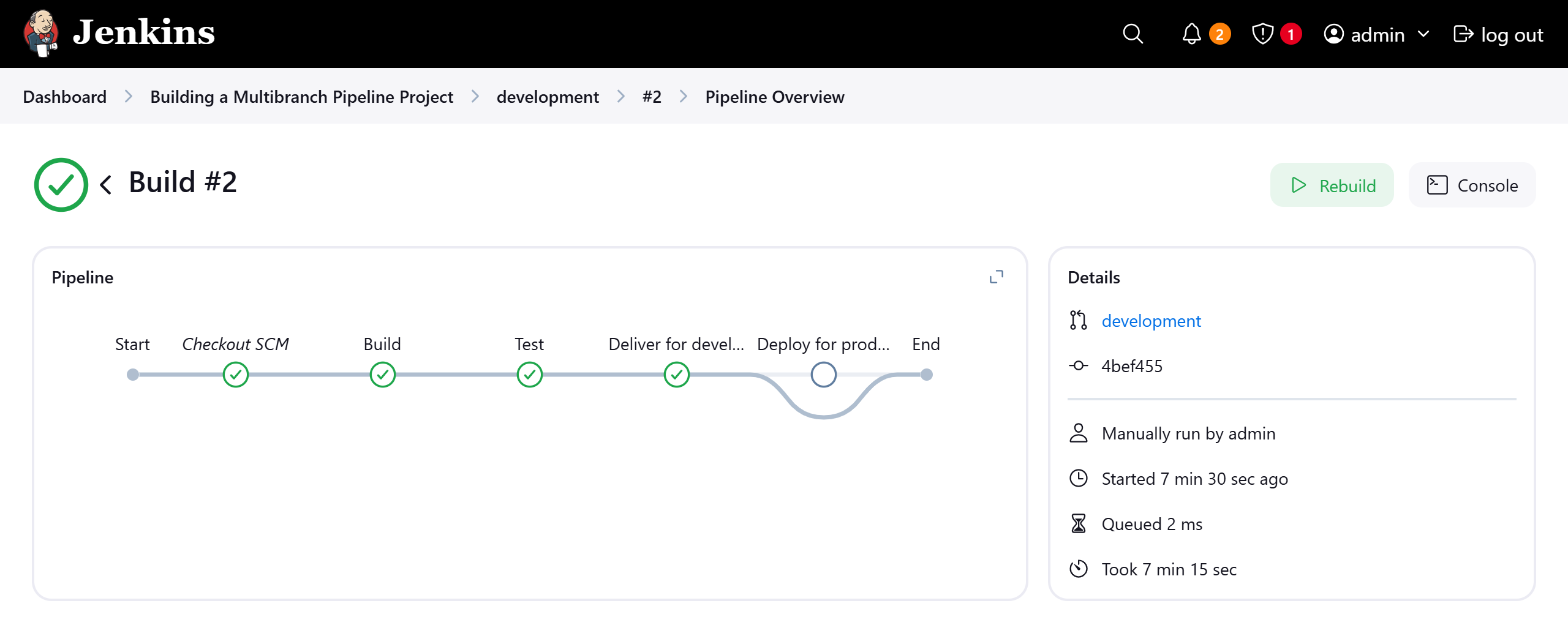Click the user icon beside Manually run by admin
Viewport: 1568px width, 628px height.
point(1078,433)
